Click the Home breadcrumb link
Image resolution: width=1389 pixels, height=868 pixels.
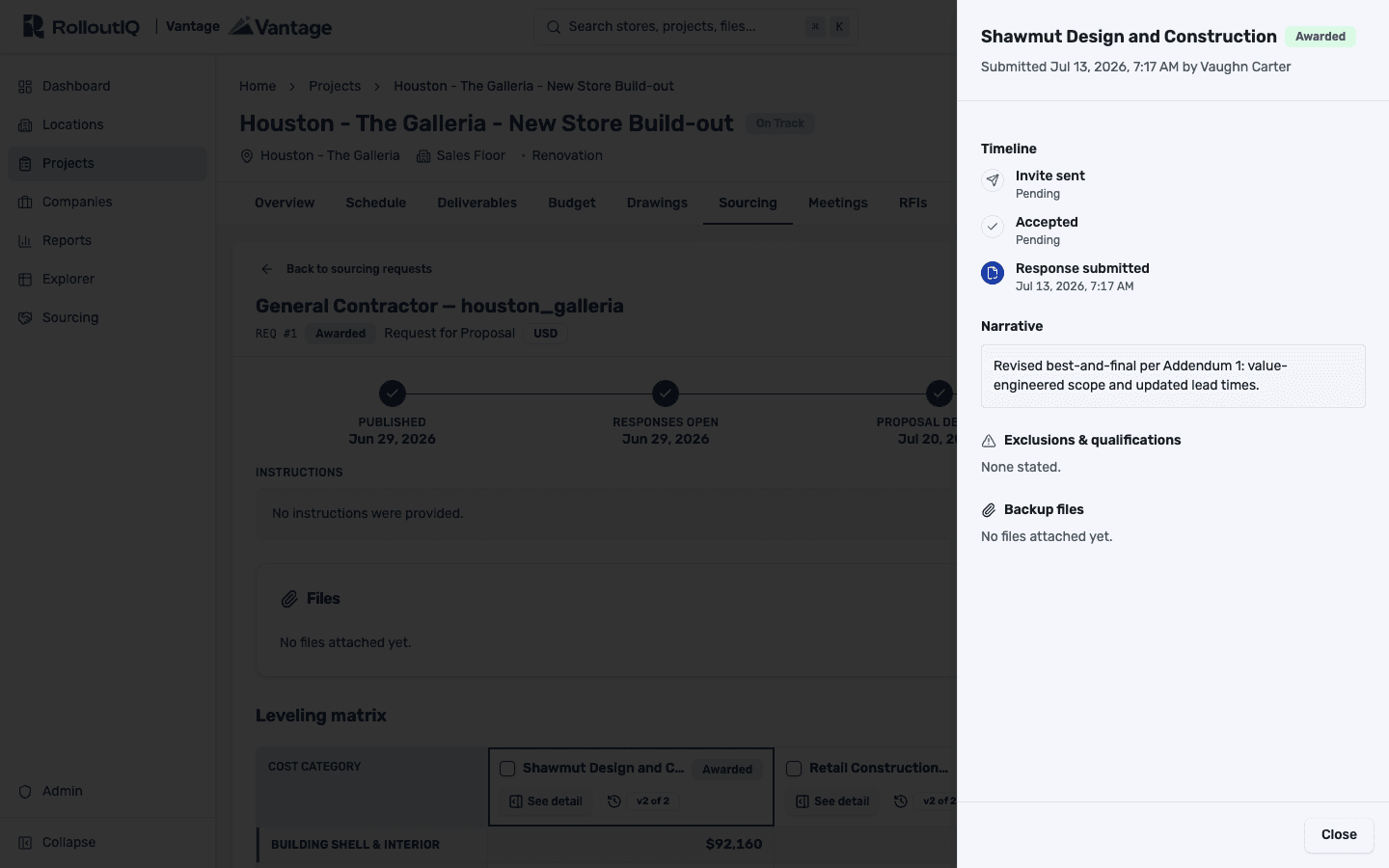tap(258, 86)
